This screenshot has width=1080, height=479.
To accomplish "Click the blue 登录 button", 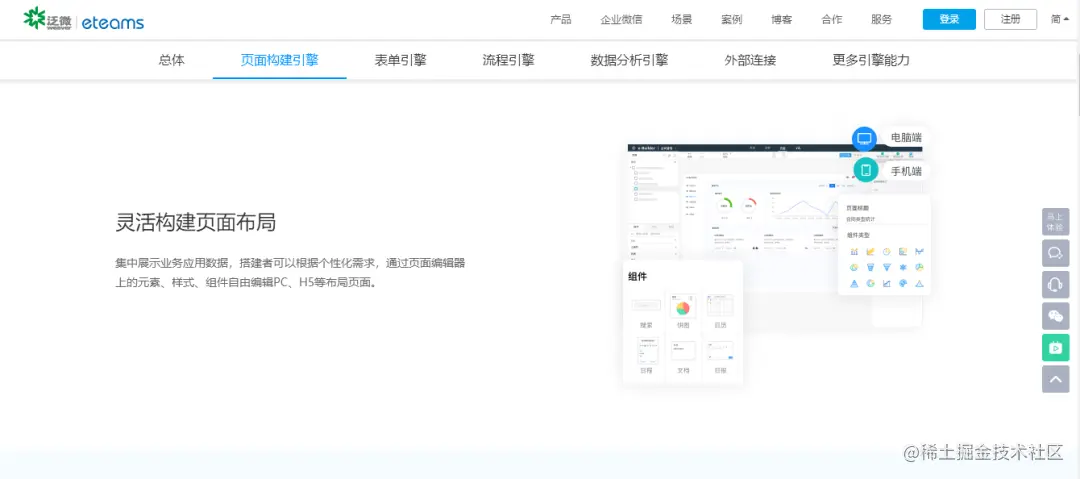I will point(949,19).
